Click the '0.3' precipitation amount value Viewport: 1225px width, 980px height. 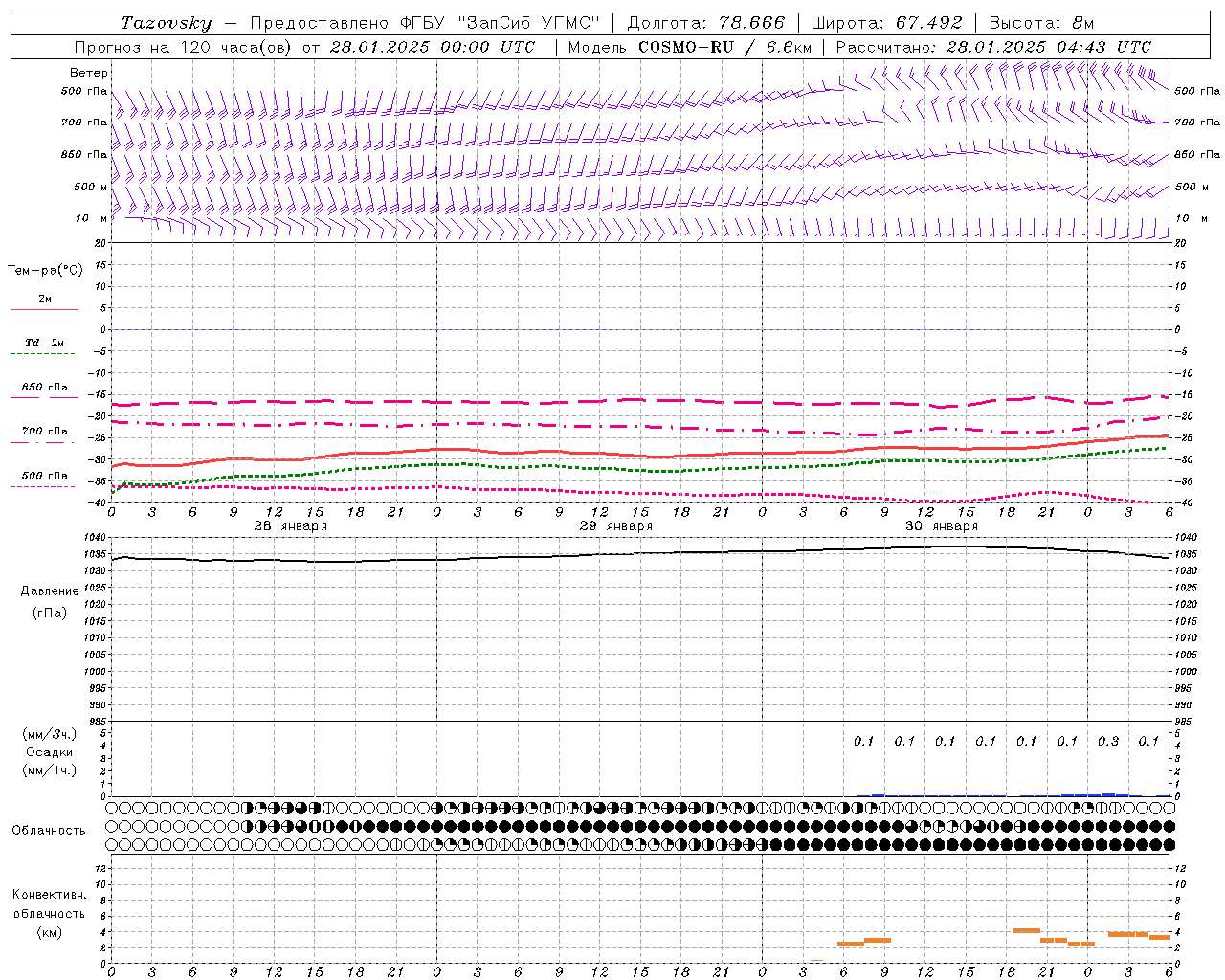tap(1108, 741)
